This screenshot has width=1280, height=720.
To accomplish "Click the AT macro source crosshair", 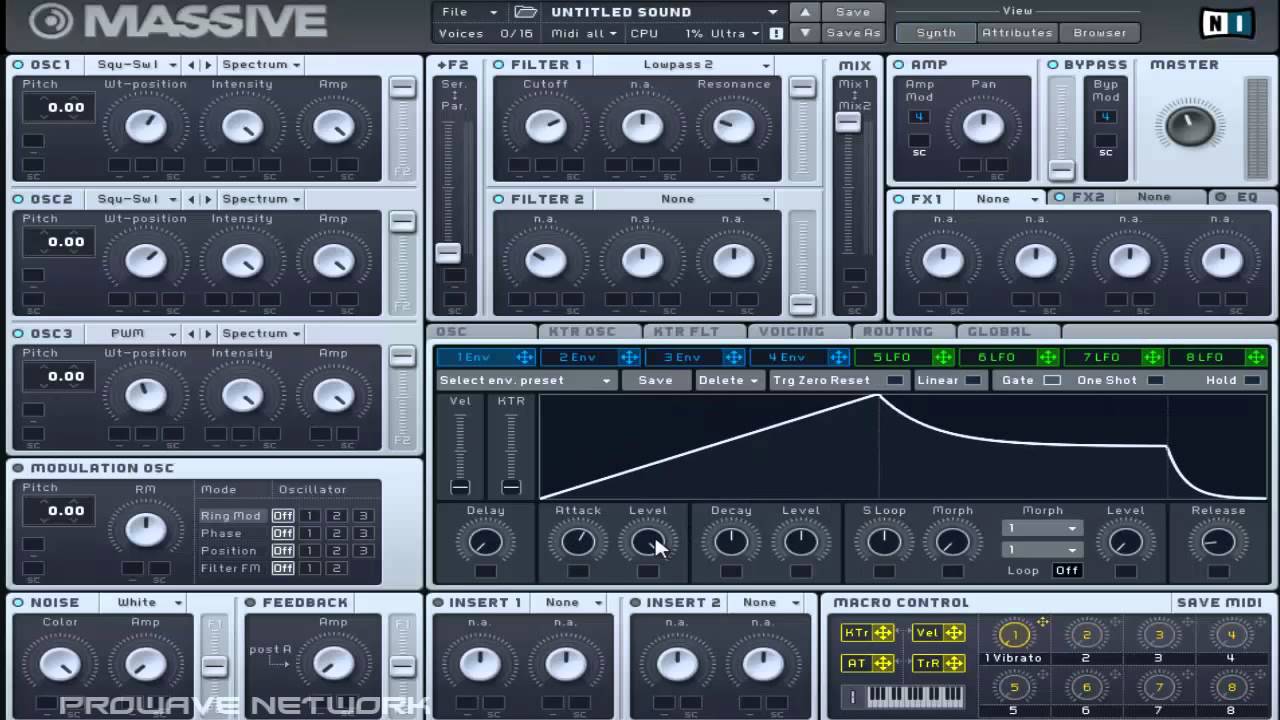I will coord(883,663).
